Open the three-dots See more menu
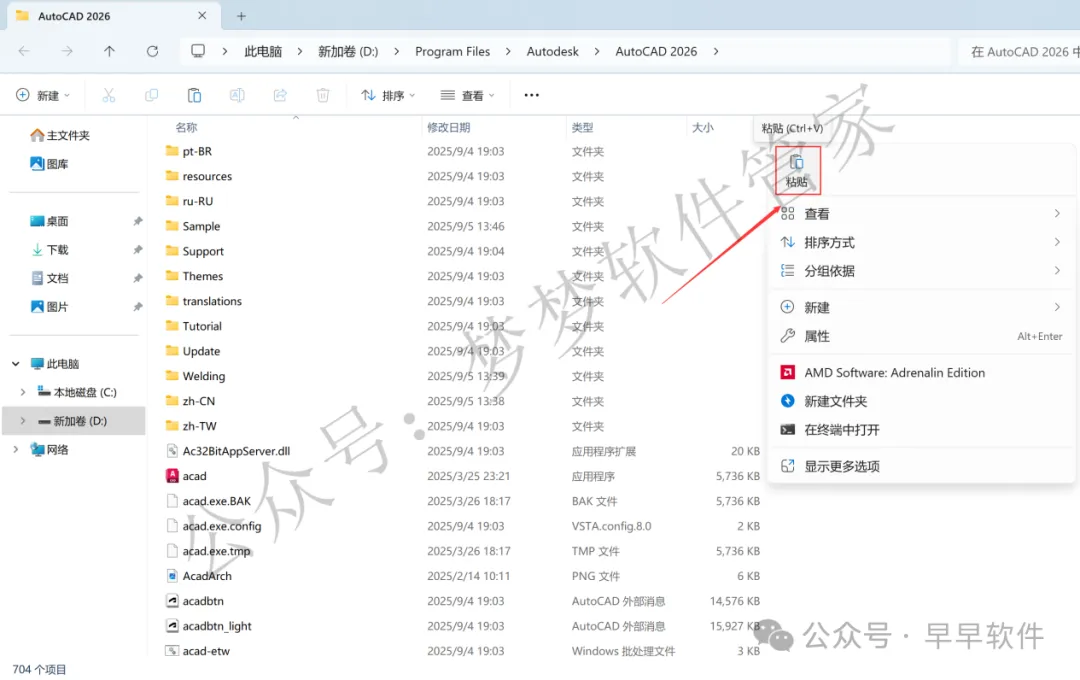 (x=531, y=95)
